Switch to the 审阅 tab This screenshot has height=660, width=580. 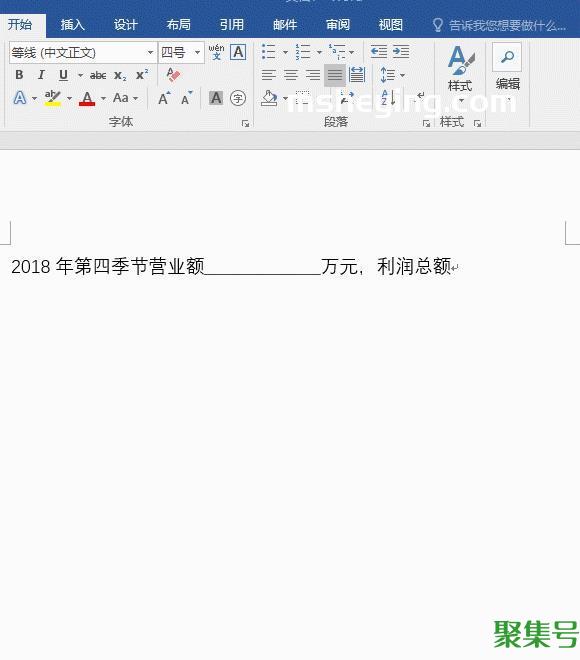[x=338, y=25]
